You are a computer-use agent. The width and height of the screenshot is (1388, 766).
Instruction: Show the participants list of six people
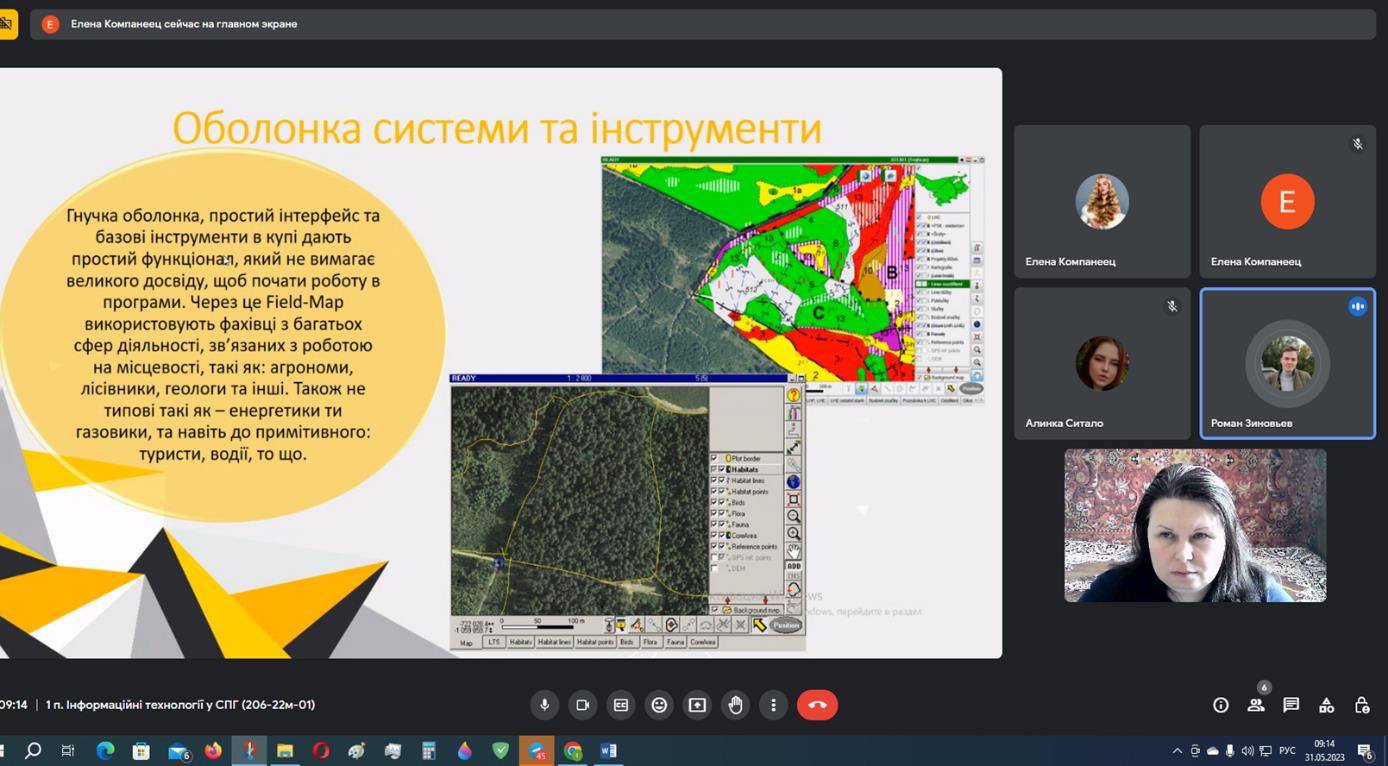coord(1256,705)
